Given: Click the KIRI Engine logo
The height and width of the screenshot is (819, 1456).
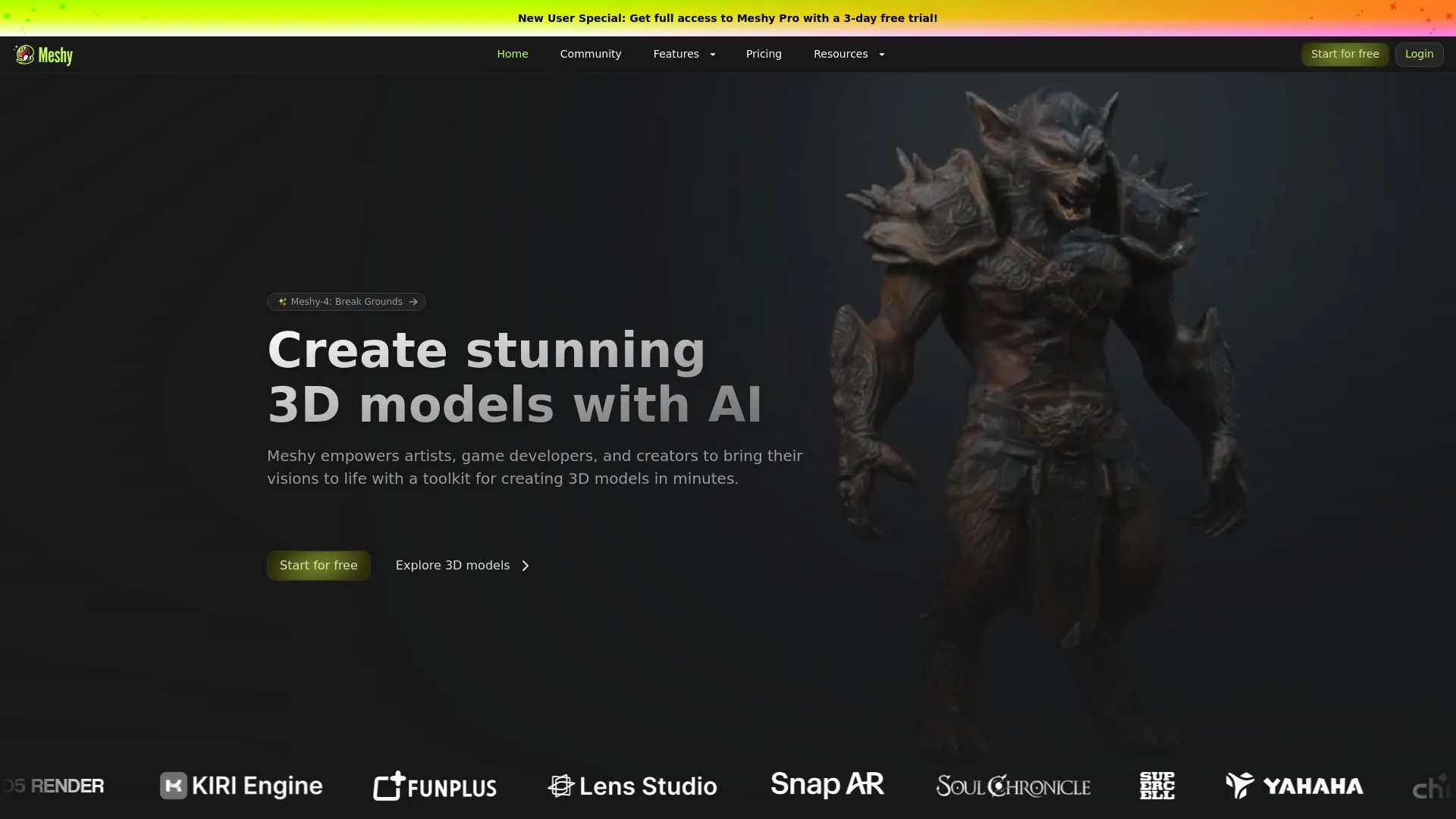Looking at the screenshot, I should point(241,786).
